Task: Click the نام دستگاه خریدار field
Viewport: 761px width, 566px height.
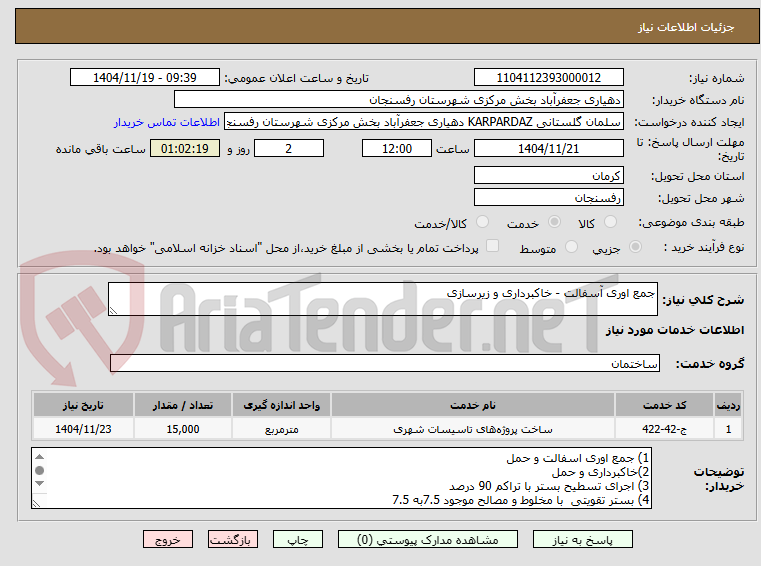Action: point(398,100)
